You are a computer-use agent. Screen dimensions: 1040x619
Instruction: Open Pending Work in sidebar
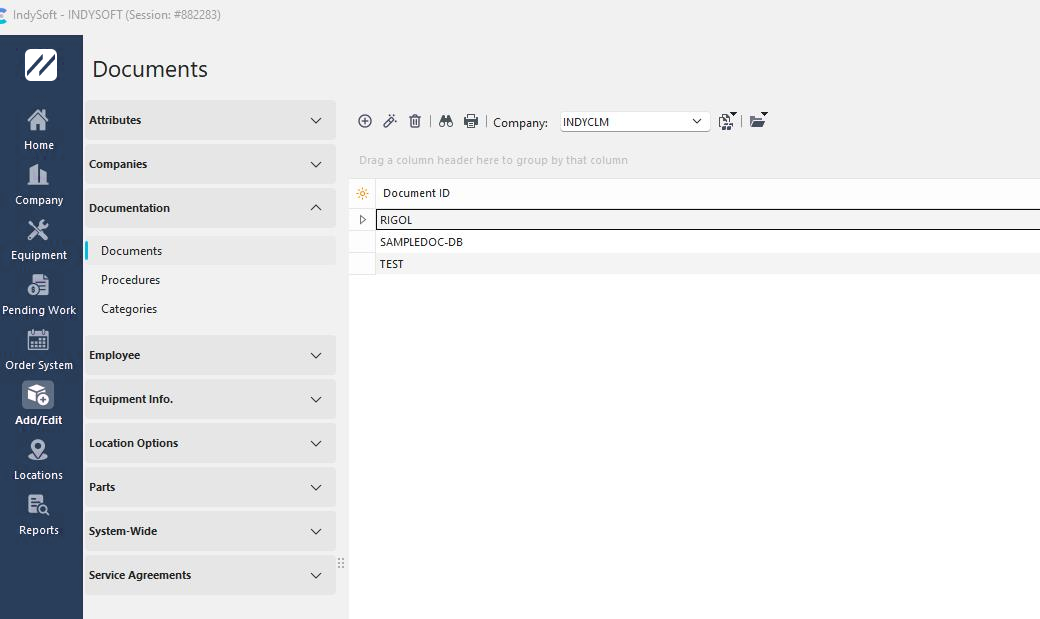[38, 295]
